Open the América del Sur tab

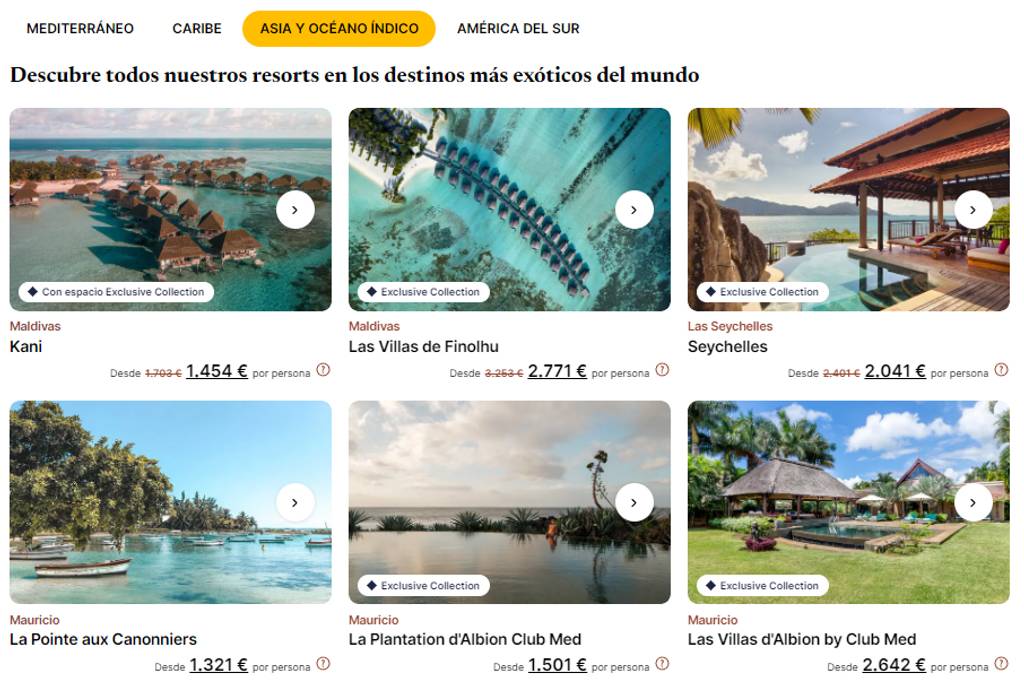coord(518,29)
